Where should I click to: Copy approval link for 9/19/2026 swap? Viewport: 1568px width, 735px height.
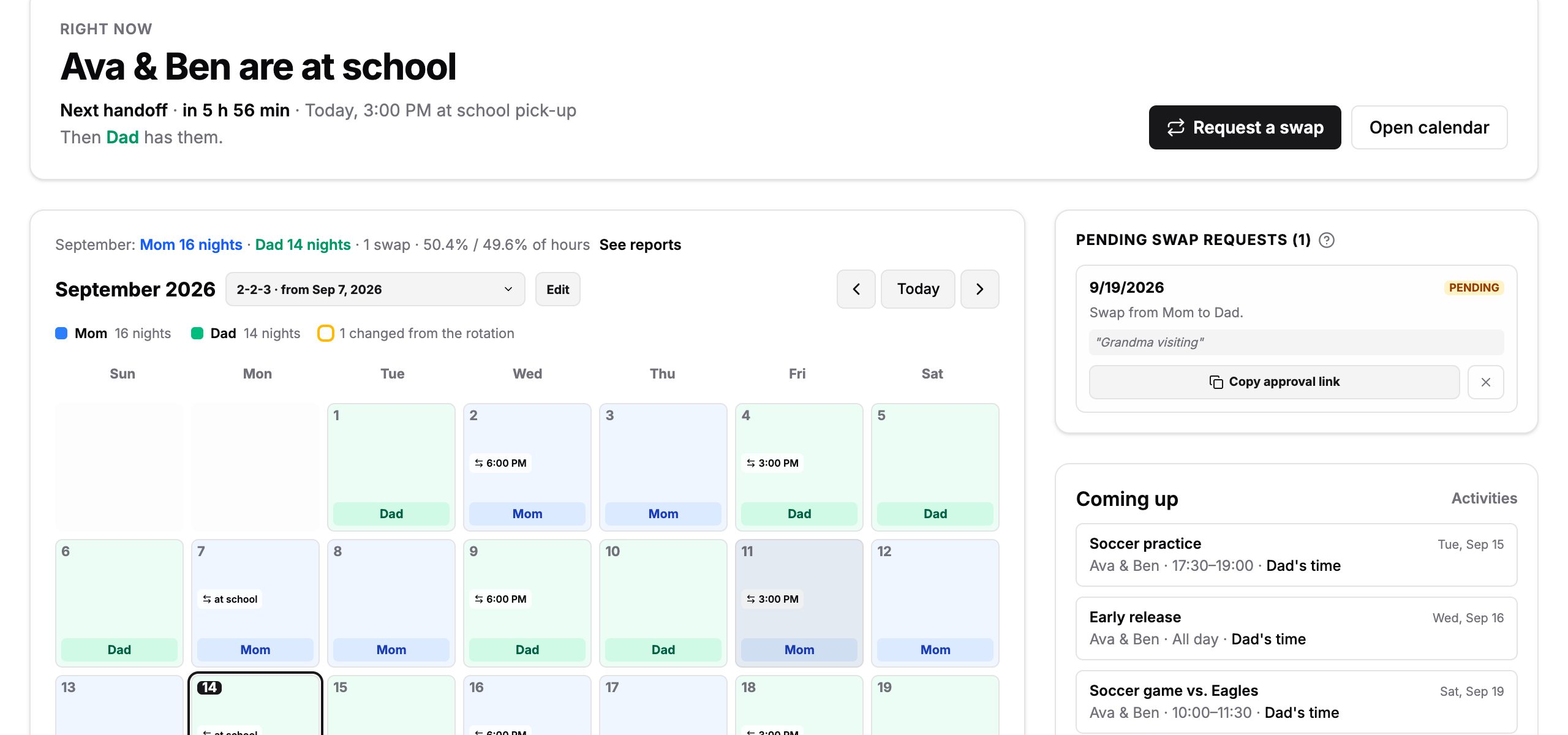(1274, 382)
